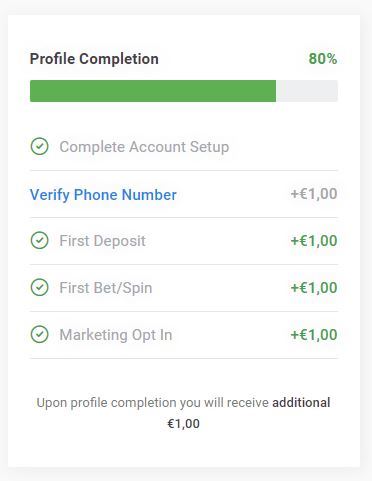Viewport: 372px width, 481px height.
Task: Click the grey +€1,00 Verify Phone reward
Action: pyautogui.click(x=314, y=194)
